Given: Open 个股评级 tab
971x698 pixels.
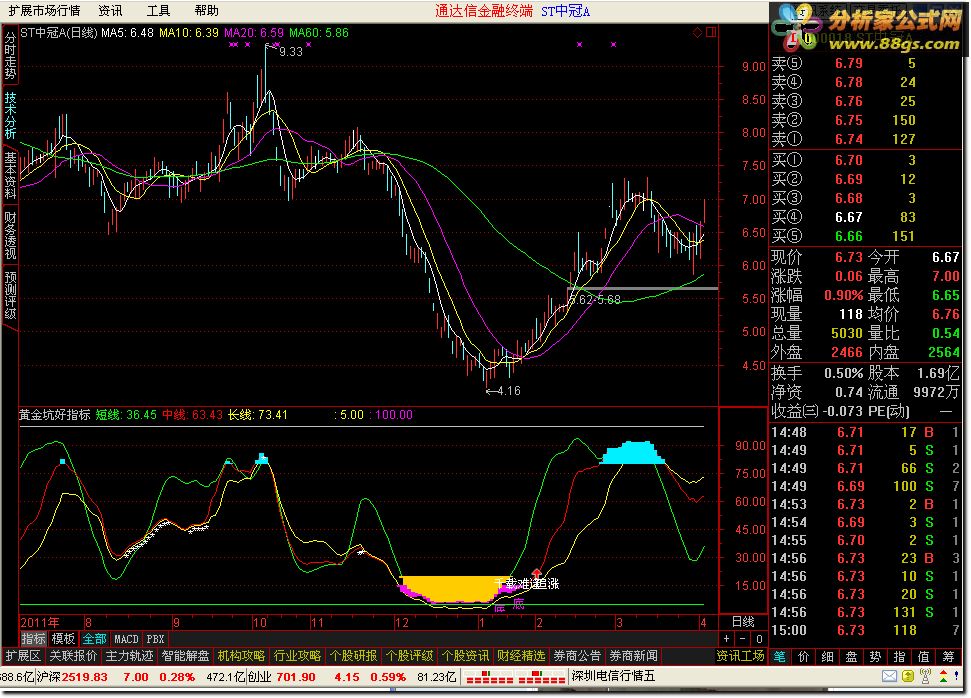Looking at the screenshot, I should (x=409, y=656).
